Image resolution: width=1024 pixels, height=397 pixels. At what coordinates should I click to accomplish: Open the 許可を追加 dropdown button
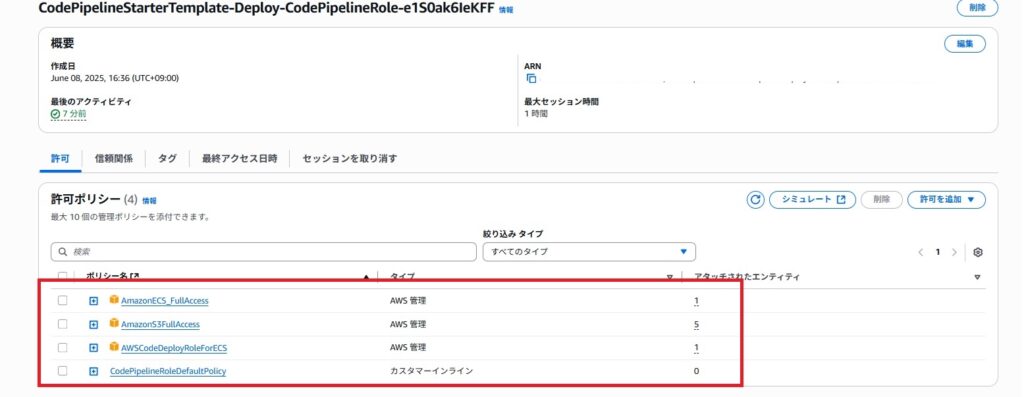tap(946, 200)
